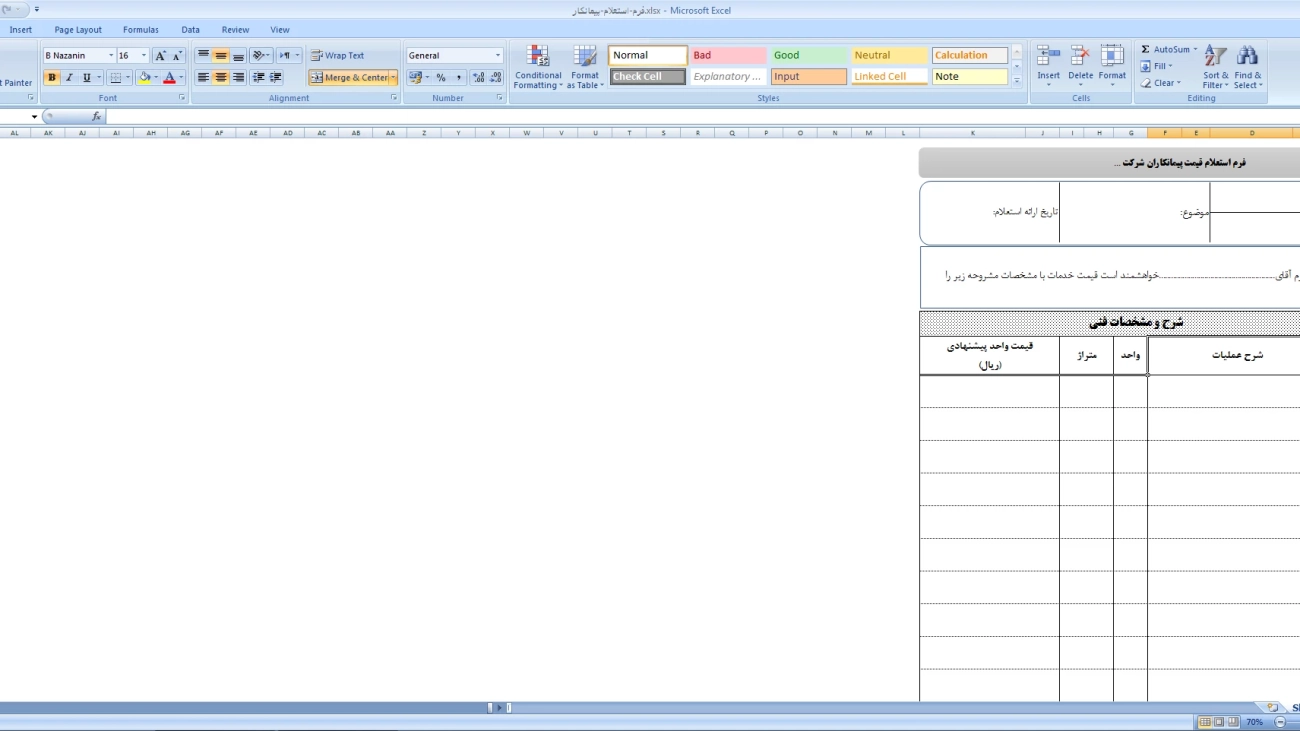
Task: Decrease indent icon
Action: pyautogui.click(x=259, y=78)
